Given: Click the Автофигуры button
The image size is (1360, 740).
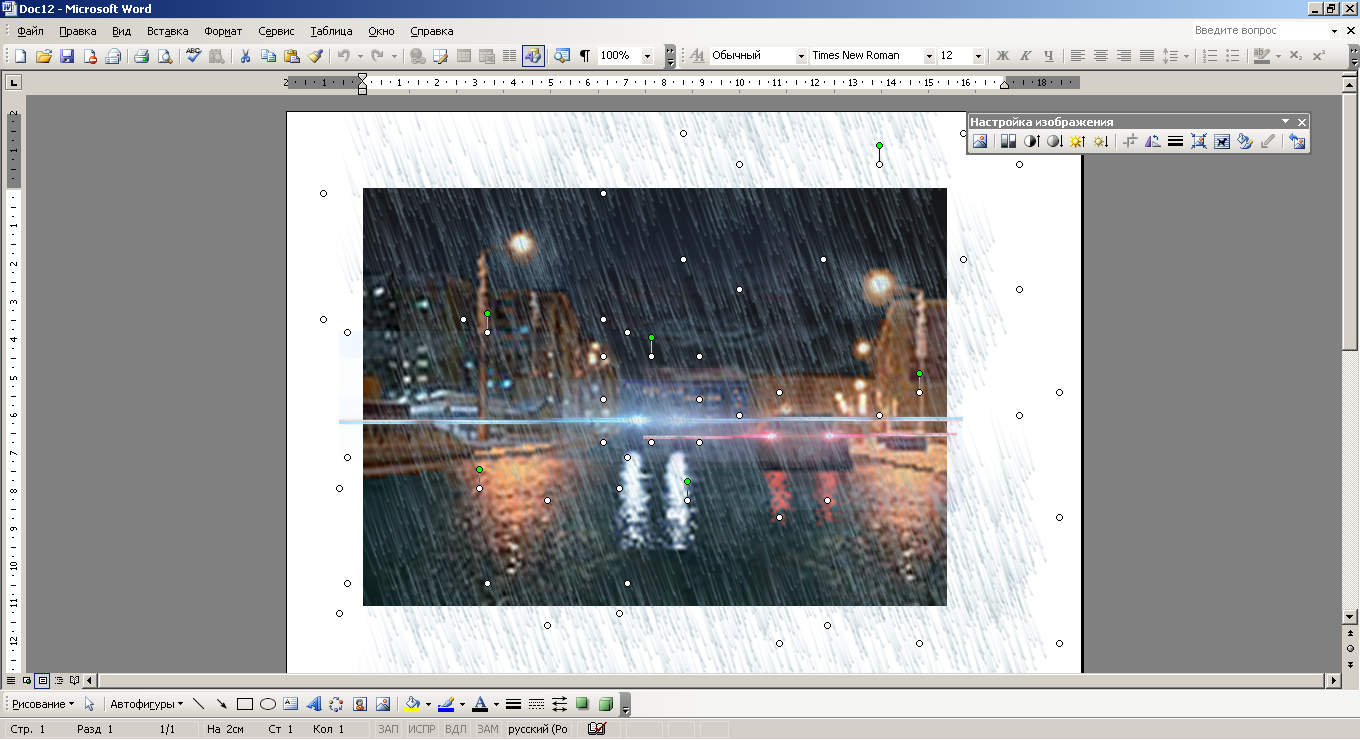Looking at the screenshot, I should pyautogui.click(x=146, y=704).
